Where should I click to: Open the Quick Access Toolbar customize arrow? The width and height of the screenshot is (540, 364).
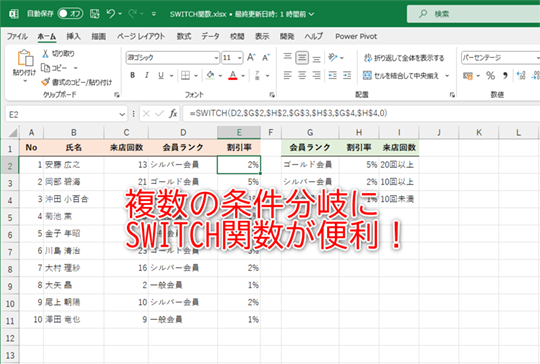pos(154,14)
